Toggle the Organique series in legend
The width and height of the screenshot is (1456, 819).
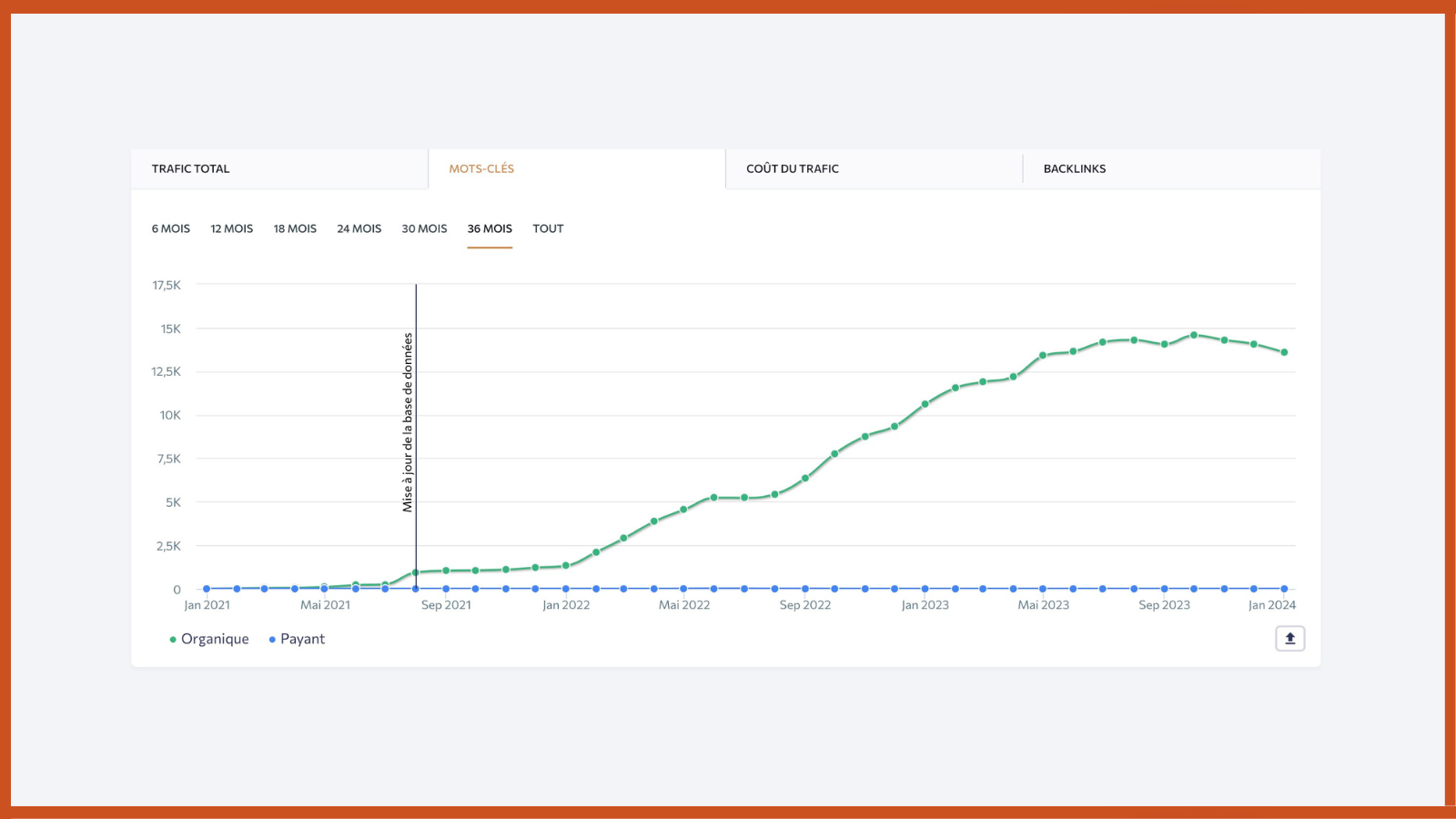(209, 639)
